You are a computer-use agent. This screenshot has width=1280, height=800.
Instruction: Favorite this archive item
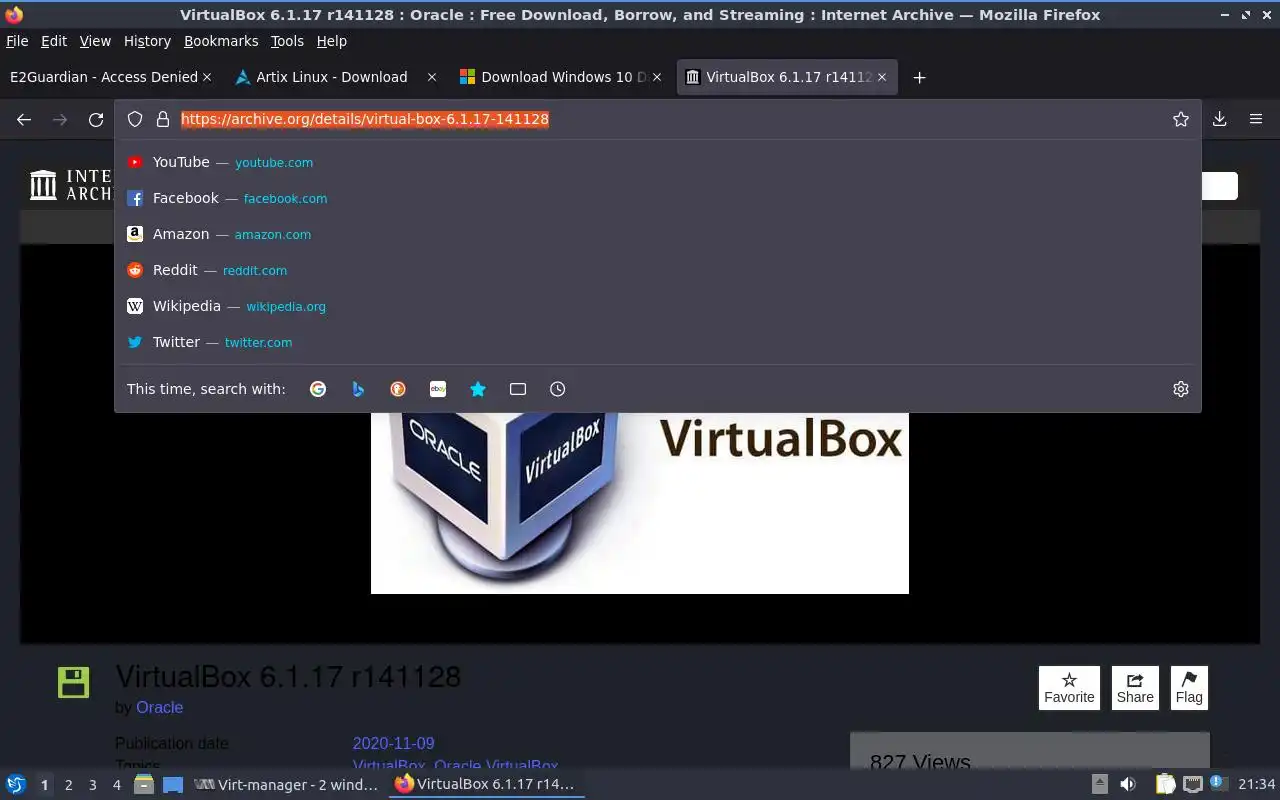pyautogui.click(x=1069, y=688)
